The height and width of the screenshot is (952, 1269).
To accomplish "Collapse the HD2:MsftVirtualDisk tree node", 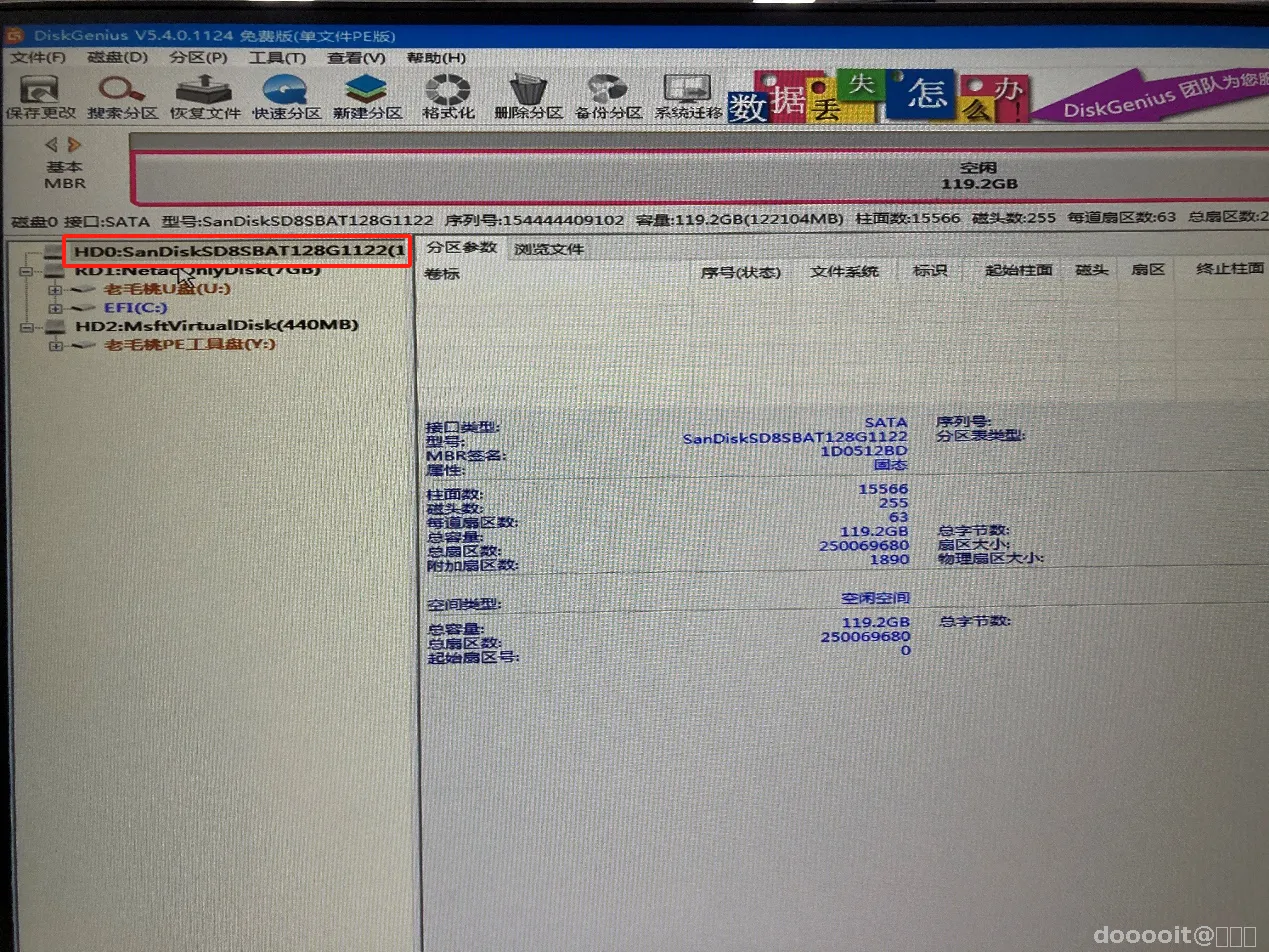I will [x=25, y=326].
